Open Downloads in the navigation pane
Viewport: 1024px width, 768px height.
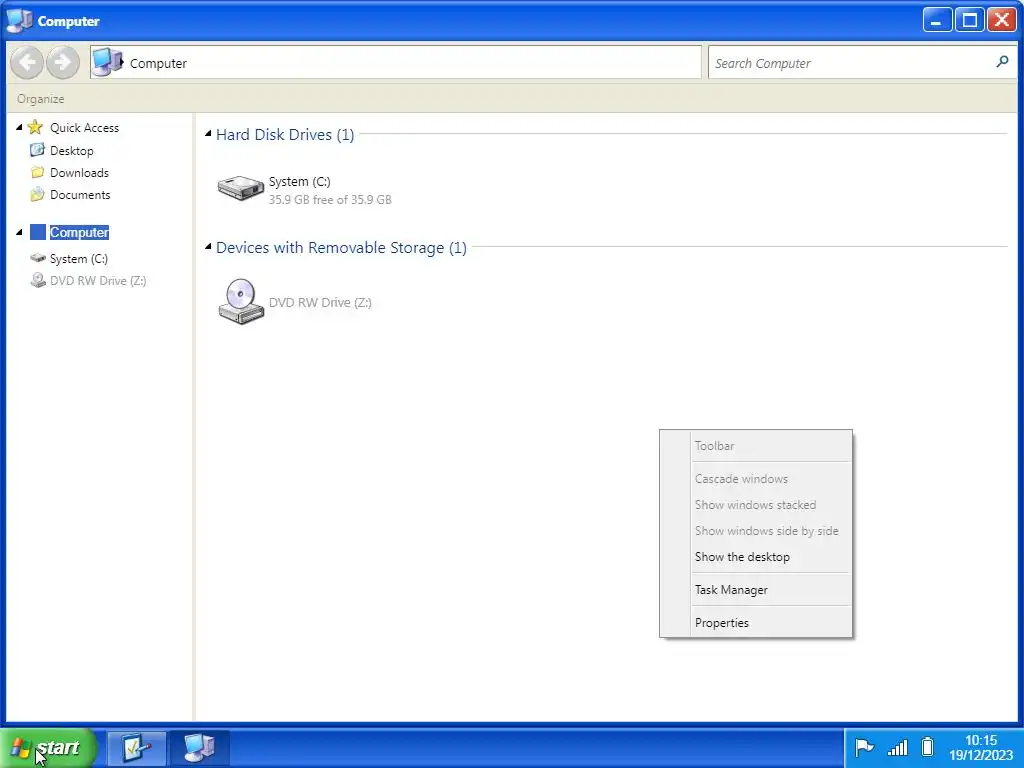pos(79,173)
